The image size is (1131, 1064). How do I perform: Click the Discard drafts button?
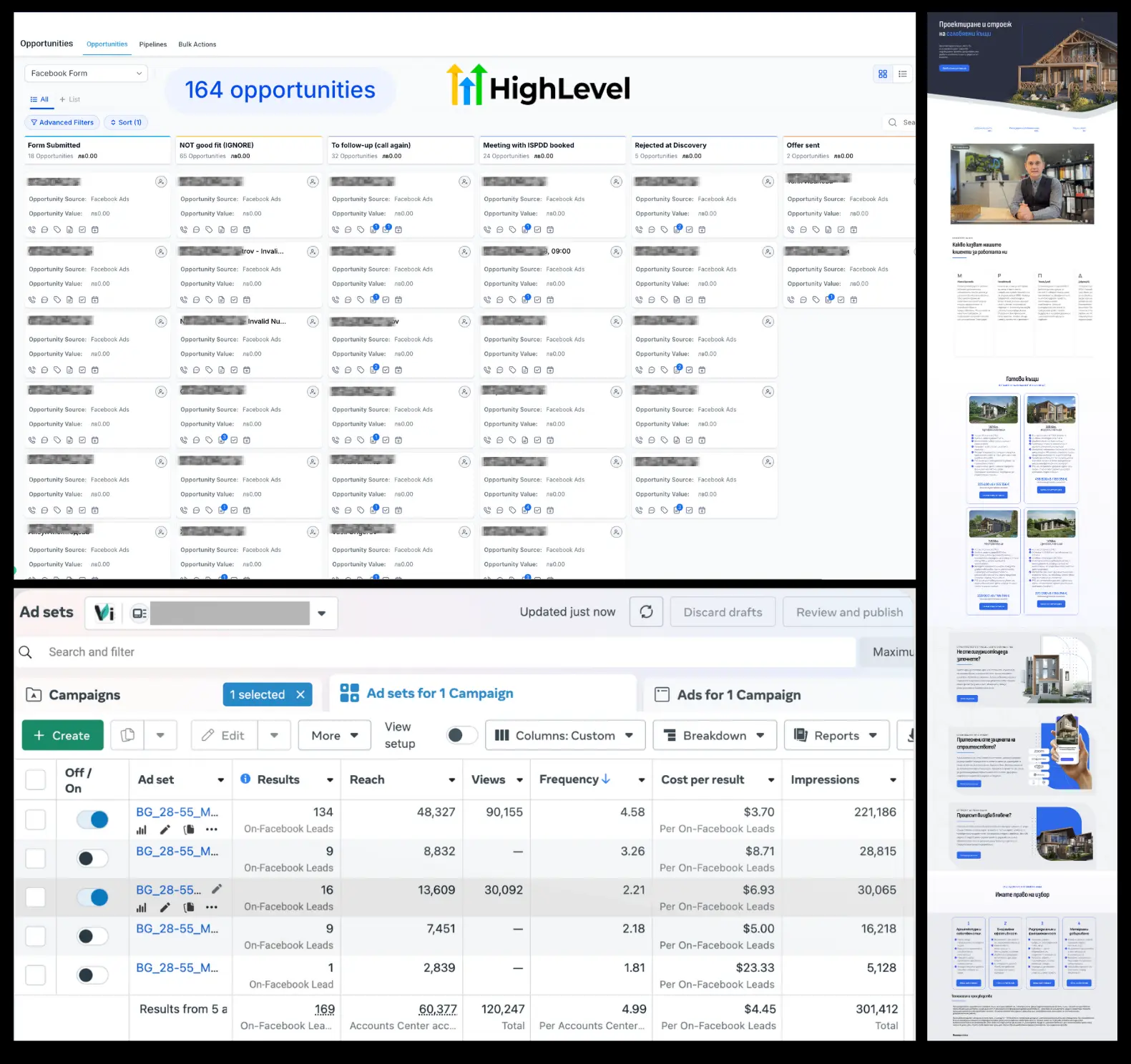click(x=723, y=612)
